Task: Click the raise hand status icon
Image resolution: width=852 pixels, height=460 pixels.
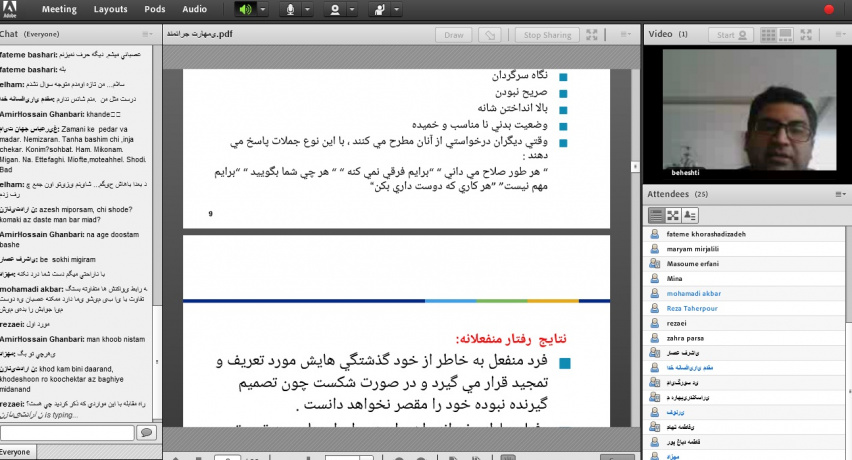Action: [379, 9]
